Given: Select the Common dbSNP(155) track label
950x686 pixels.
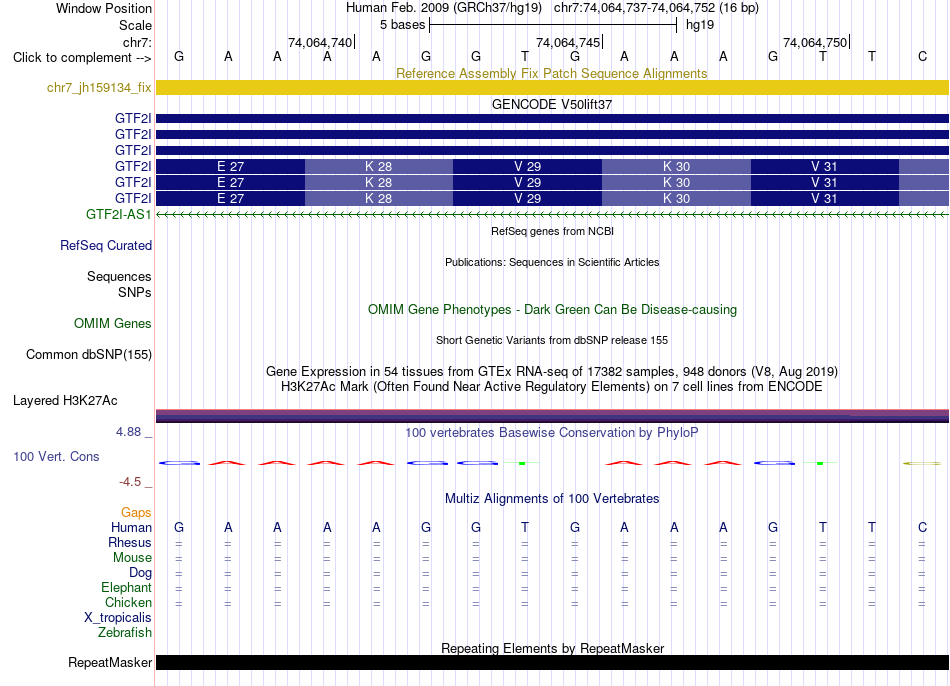Looking at the screenshot, I should (88, 355).
